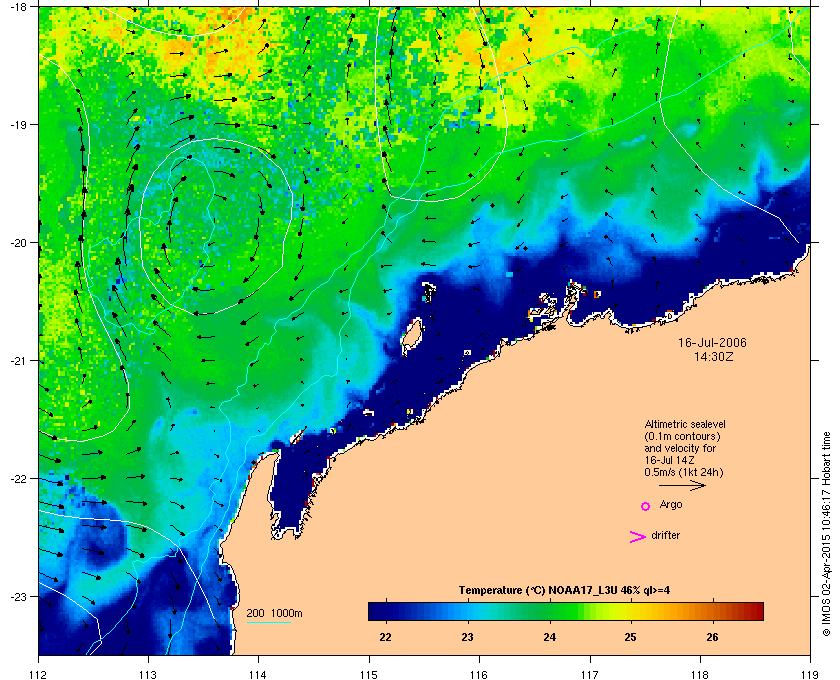Screen dimensions: 840x680
Task: Click the longitude axis label 119
Action: point(810,674)
